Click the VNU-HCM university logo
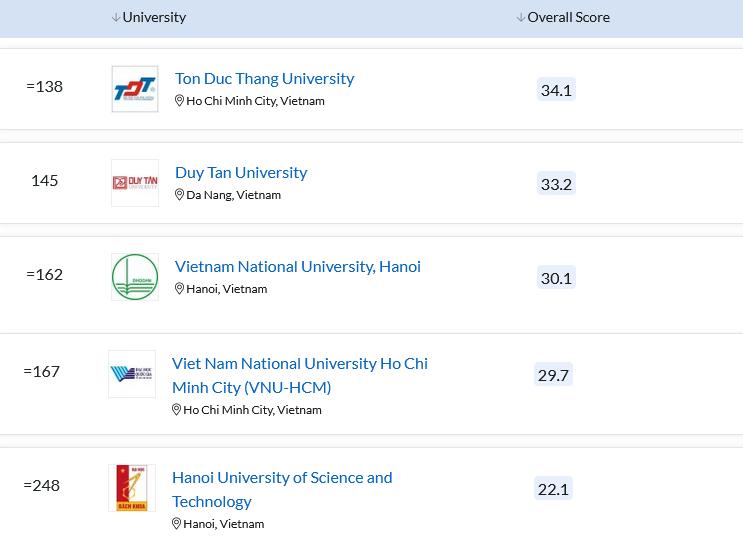Image resolution: width=743 pixels, height=547 pixels. click(132, 374)
